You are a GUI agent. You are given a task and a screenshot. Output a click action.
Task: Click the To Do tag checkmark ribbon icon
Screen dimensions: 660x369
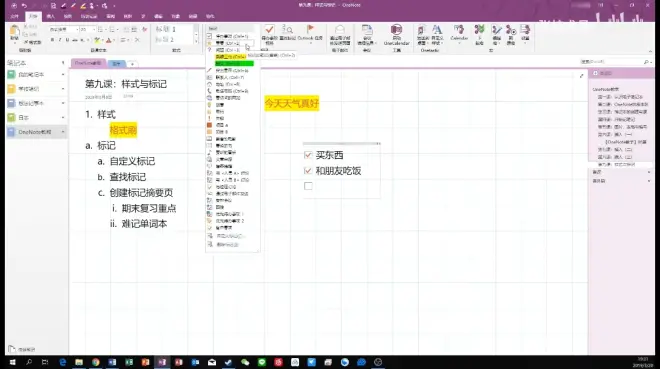click(x=269, y=29)
